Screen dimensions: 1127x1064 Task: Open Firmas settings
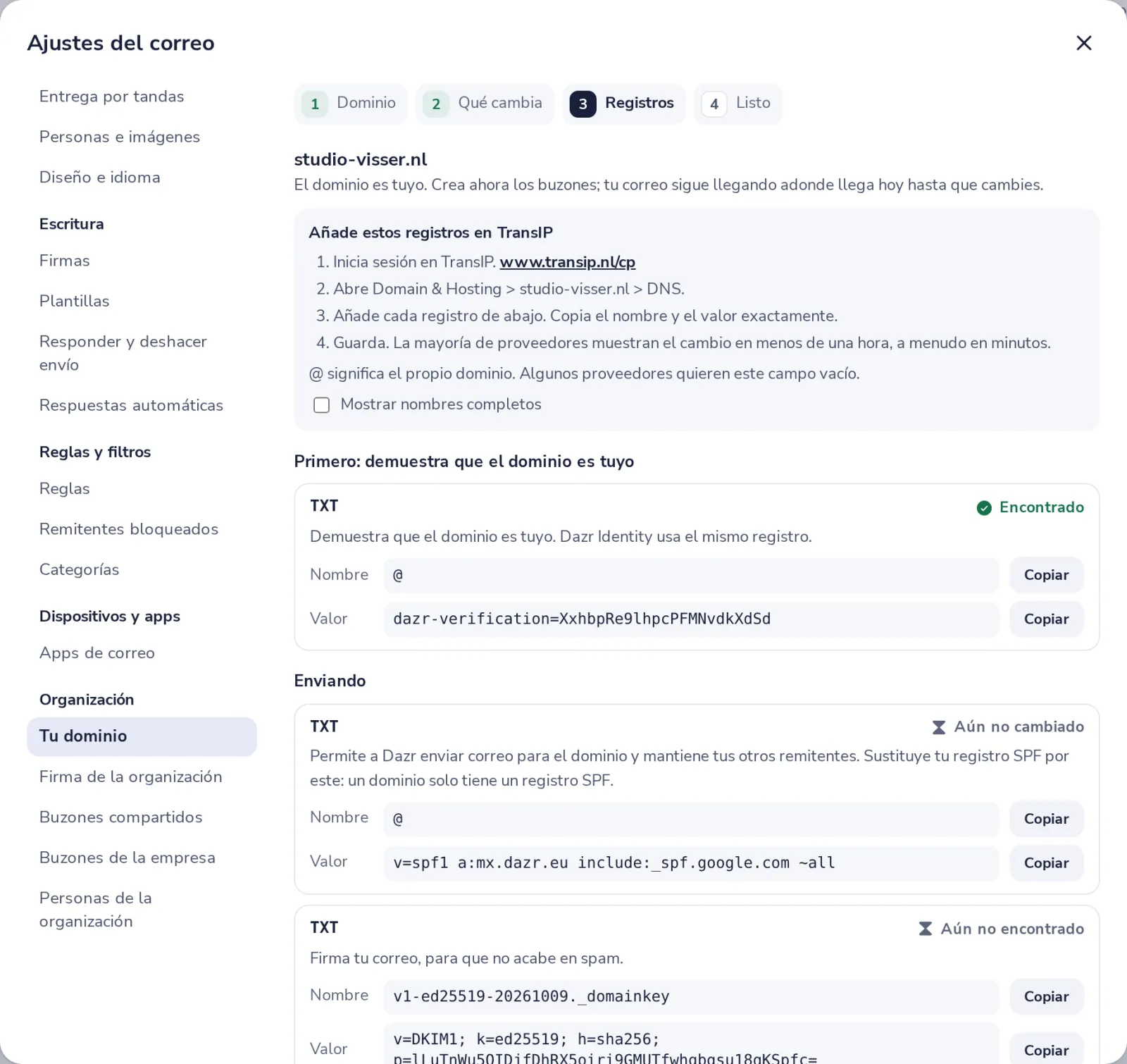pos(142,261)
